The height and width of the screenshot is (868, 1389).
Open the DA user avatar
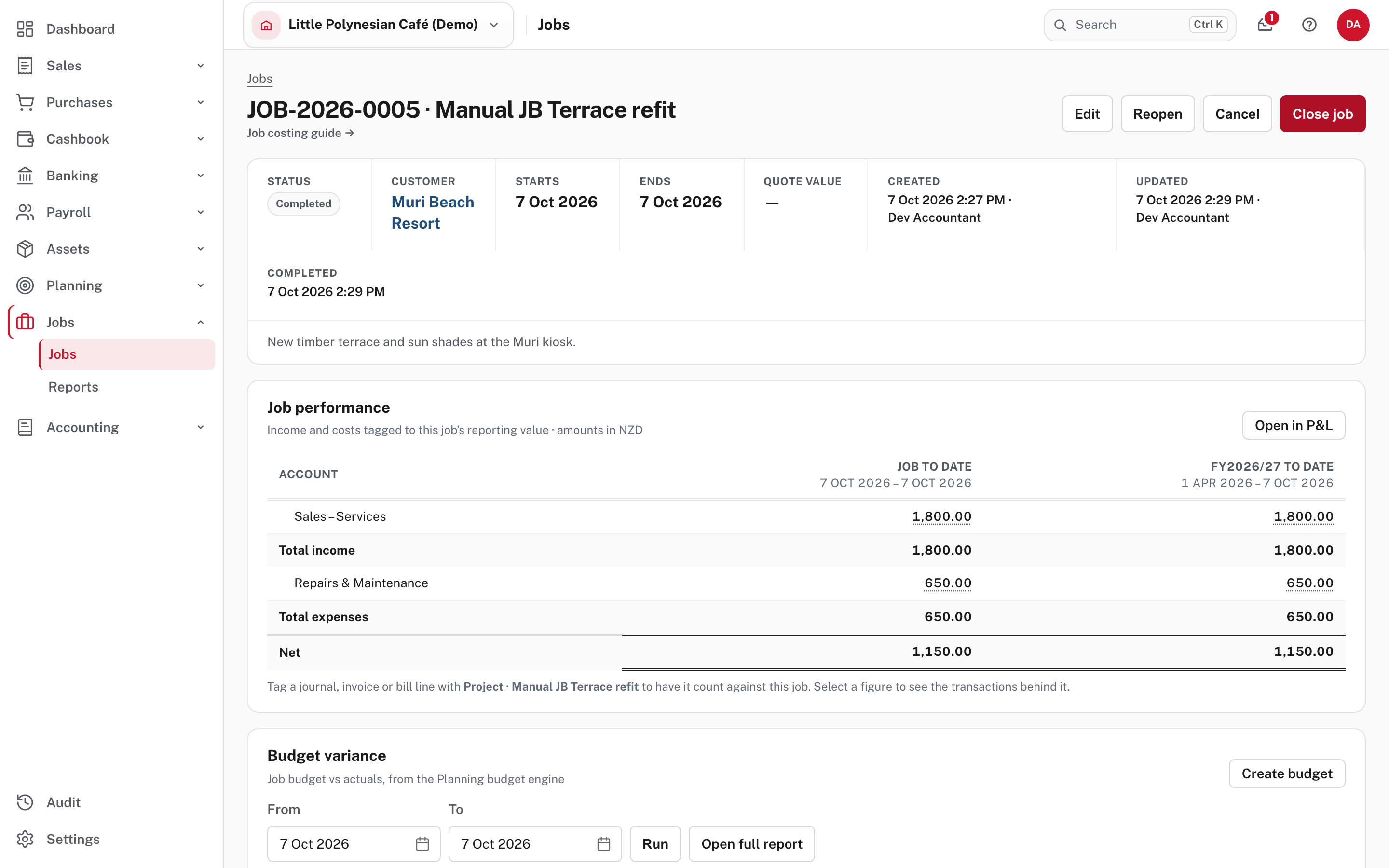1353,25
